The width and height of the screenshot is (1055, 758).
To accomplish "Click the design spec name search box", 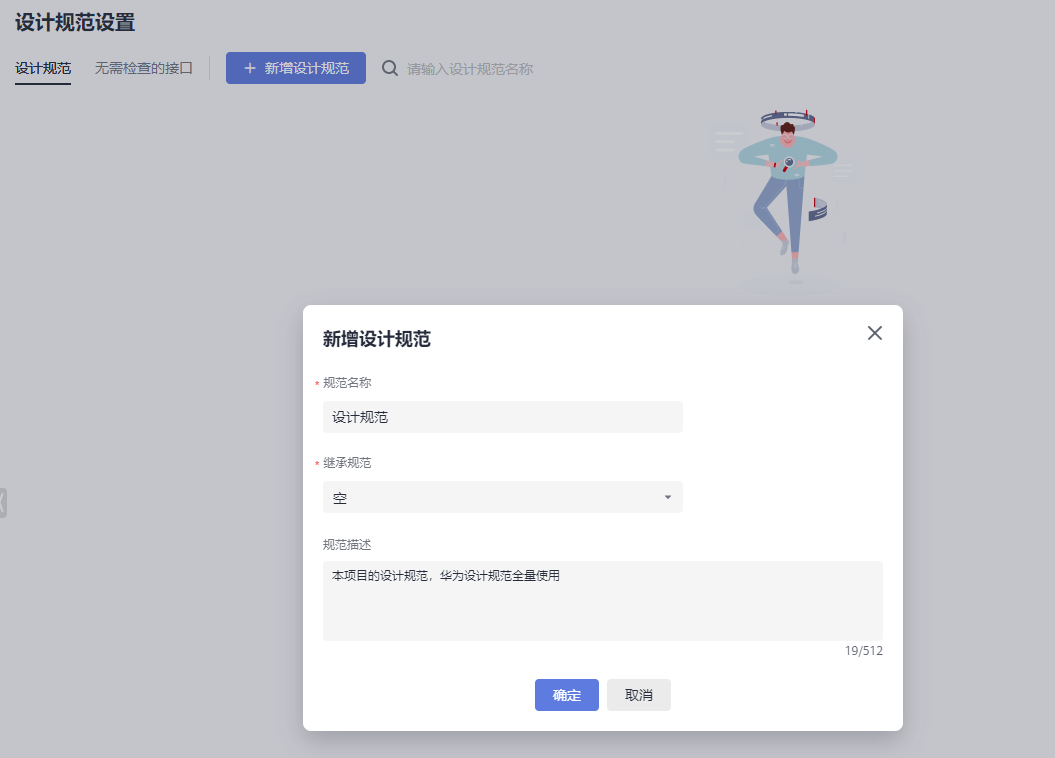I will point(470,69).
